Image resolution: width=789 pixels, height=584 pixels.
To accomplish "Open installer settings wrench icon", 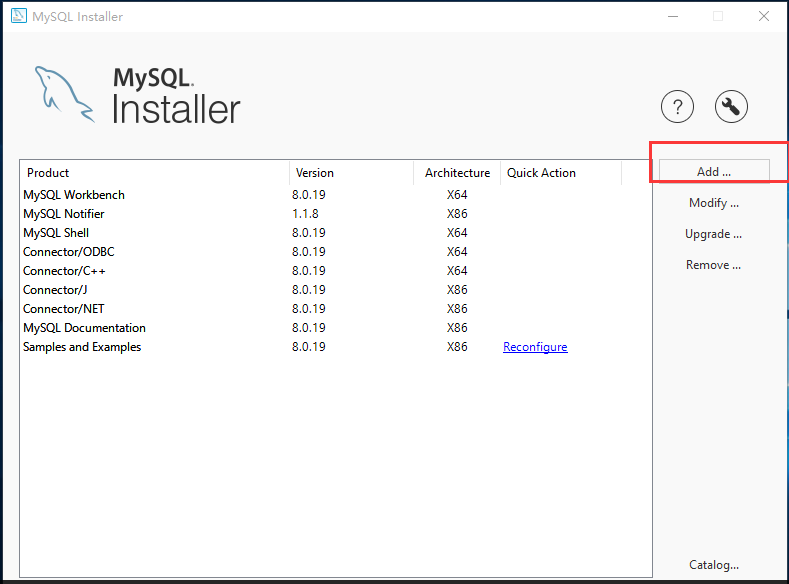I will click(731, 107).
